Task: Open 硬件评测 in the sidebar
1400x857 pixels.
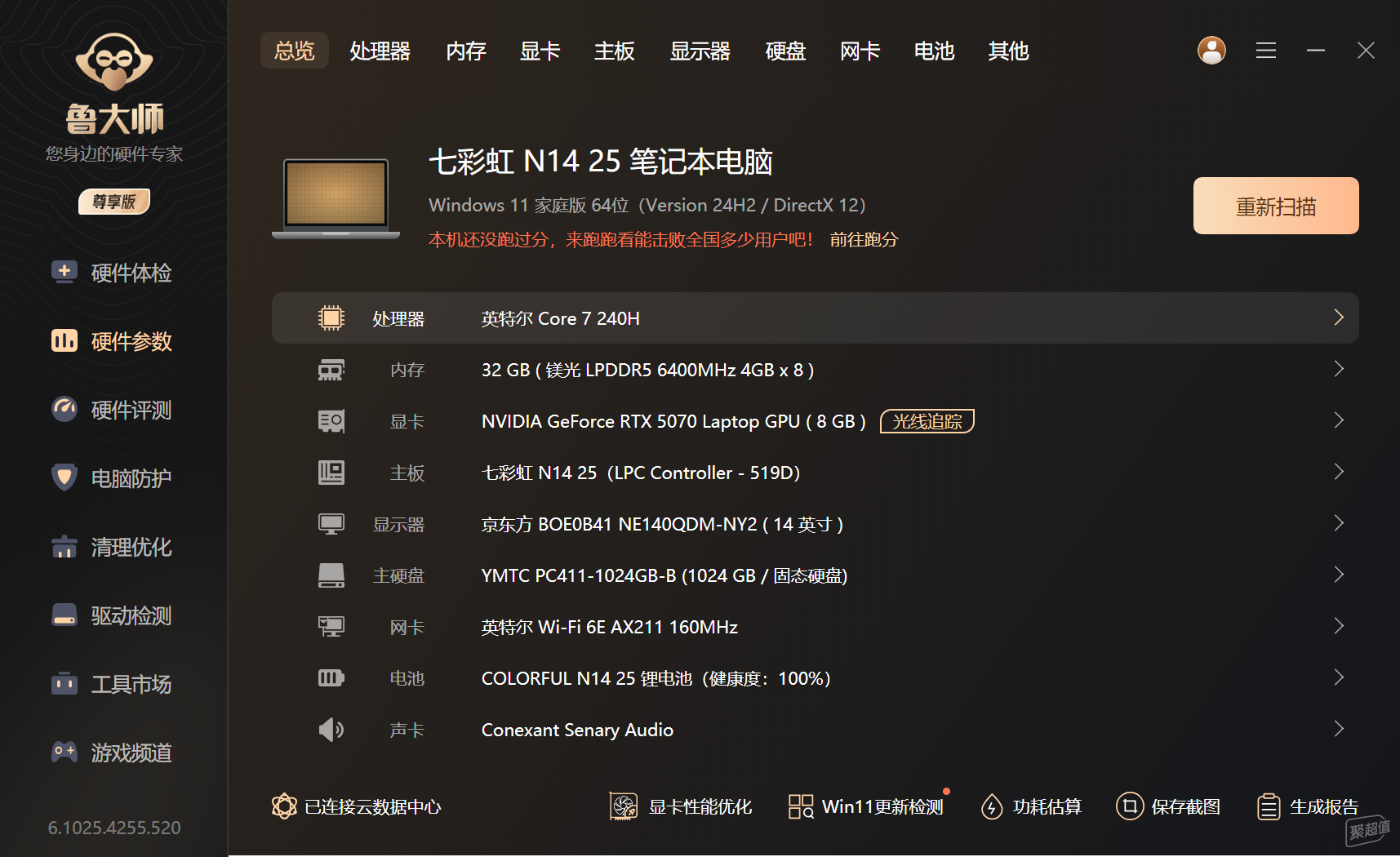Action: click(x=113, y=410)
